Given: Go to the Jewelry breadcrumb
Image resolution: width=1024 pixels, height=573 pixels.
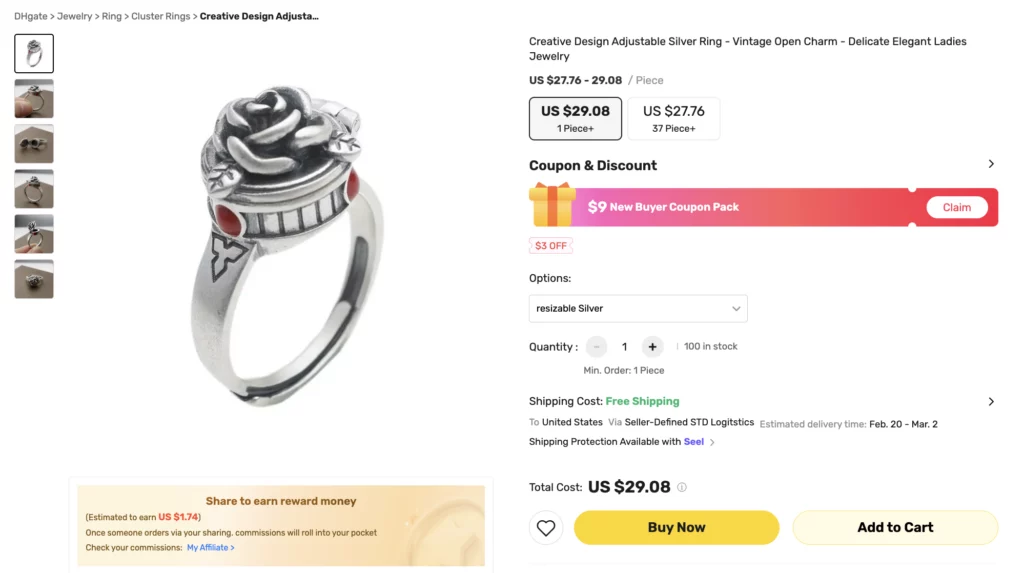Looking at the screenshot, I should click(75, 17).
